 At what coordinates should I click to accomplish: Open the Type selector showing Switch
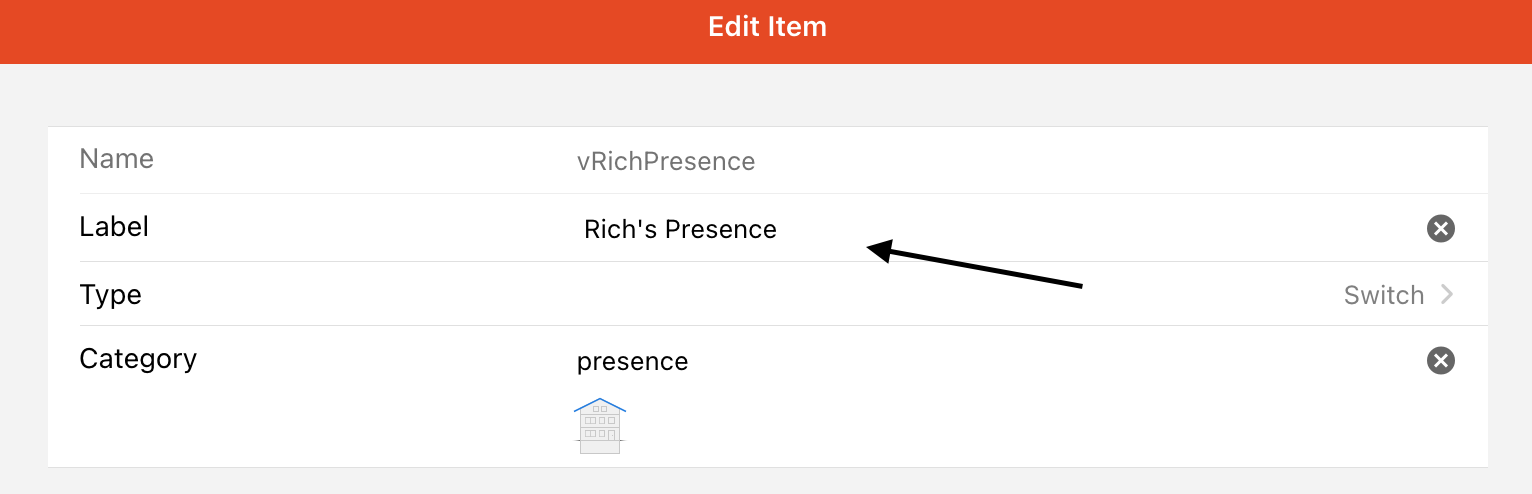point(1383,295)
